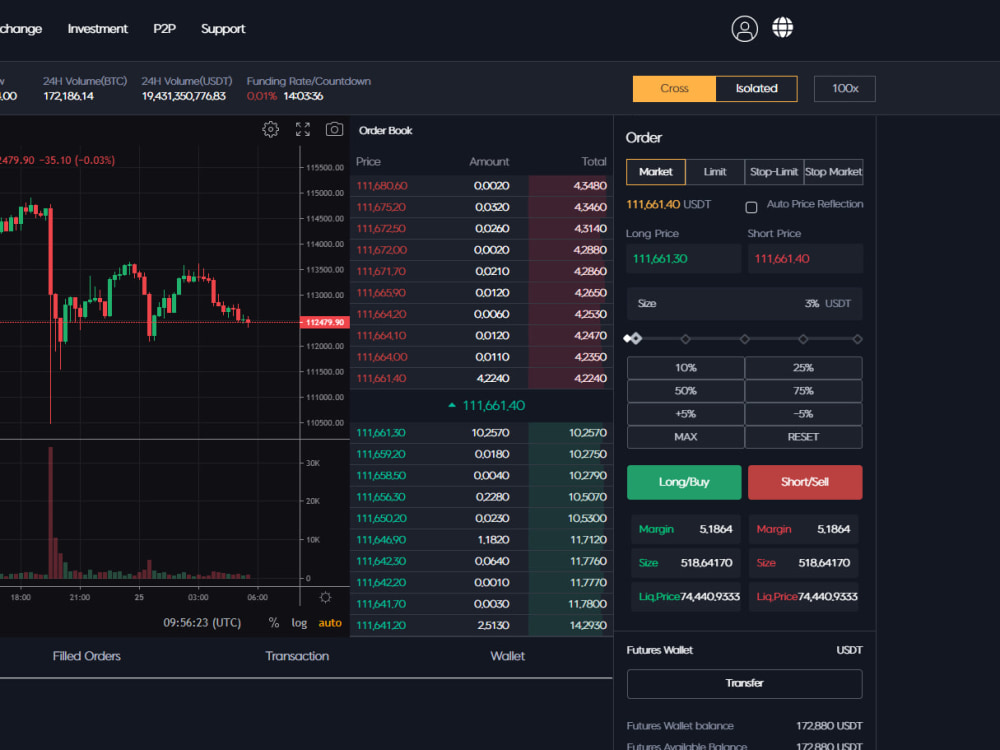Click the size slider midpoint marker
This screenshot has height=750, width=1000.
tap(744, 339)
